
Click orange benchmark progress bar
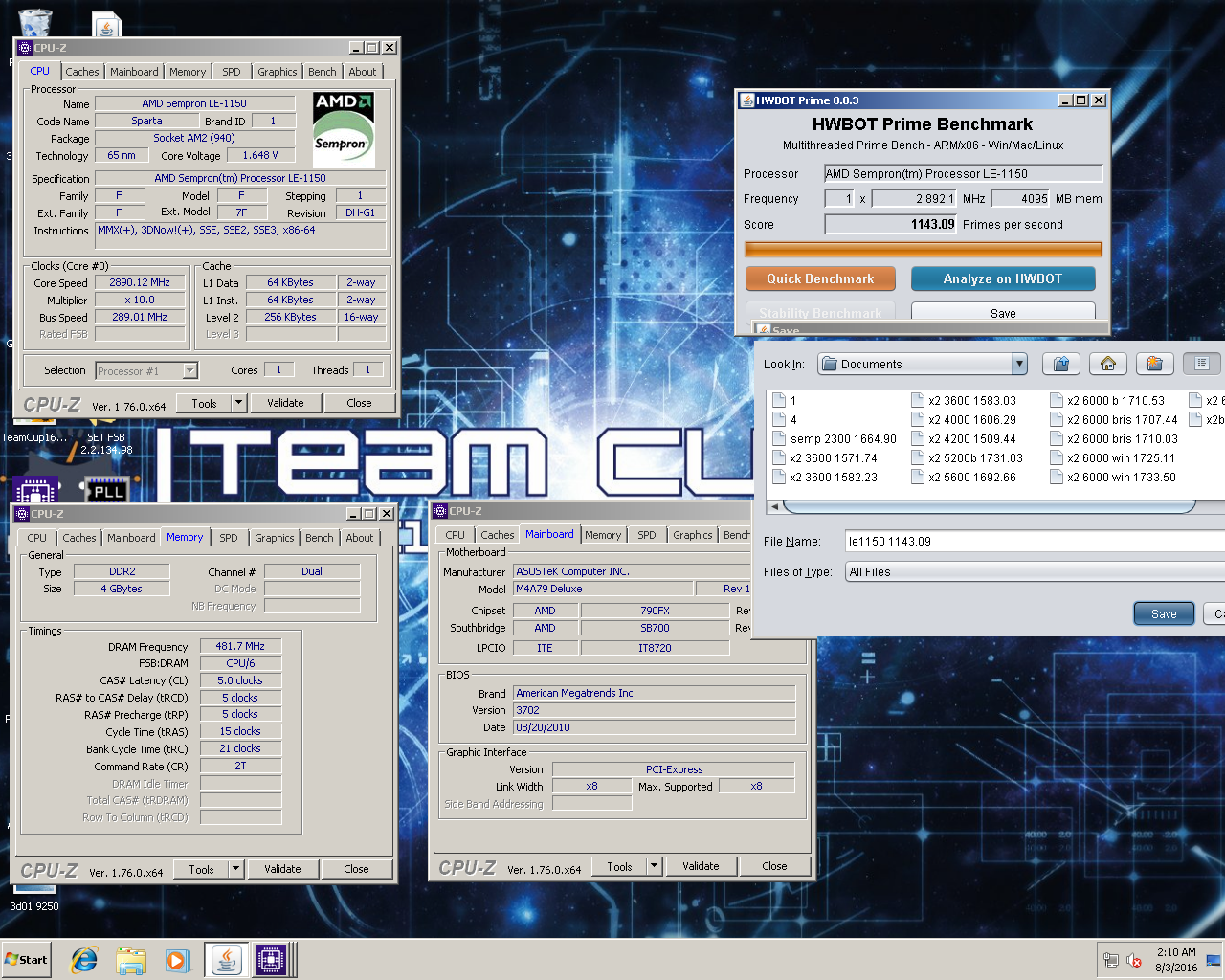[924, 249]
